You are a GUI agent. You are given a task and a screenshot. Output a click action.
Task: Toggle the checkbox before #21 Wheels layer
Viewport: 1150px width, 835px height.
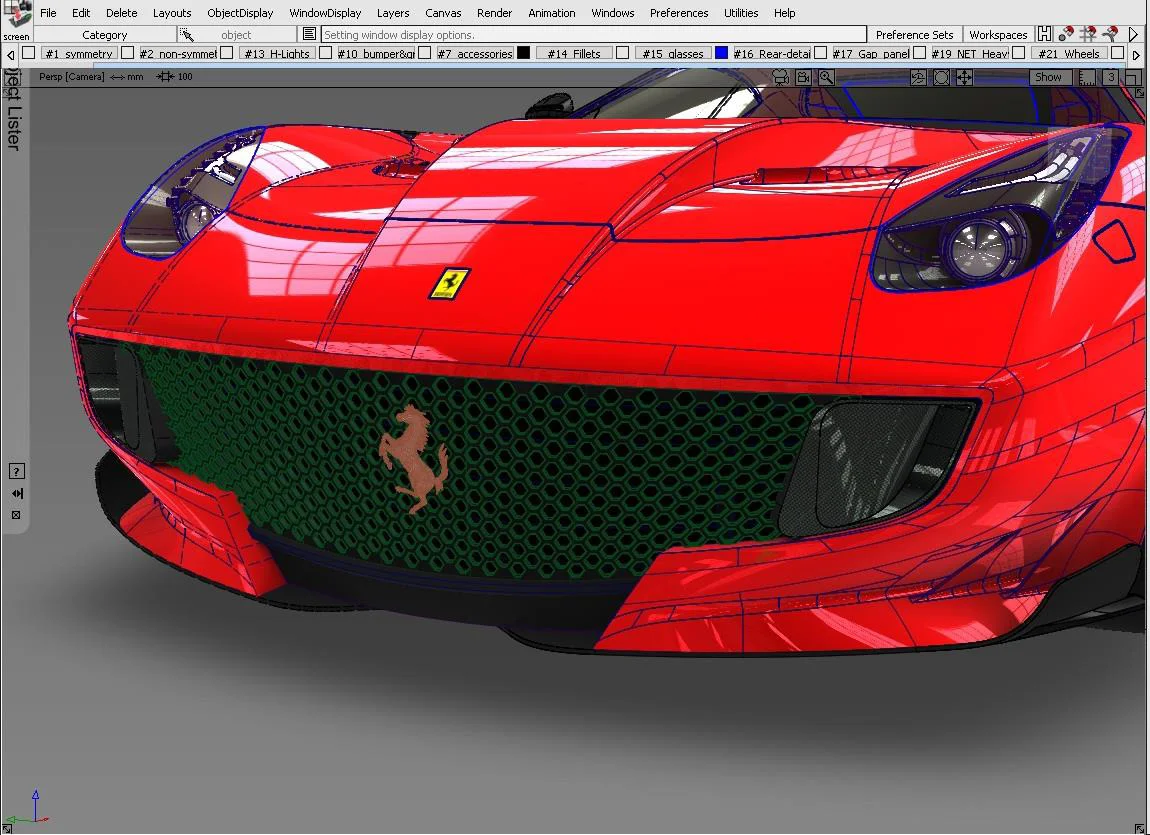pyautogui.click(x=1019, y=53)
